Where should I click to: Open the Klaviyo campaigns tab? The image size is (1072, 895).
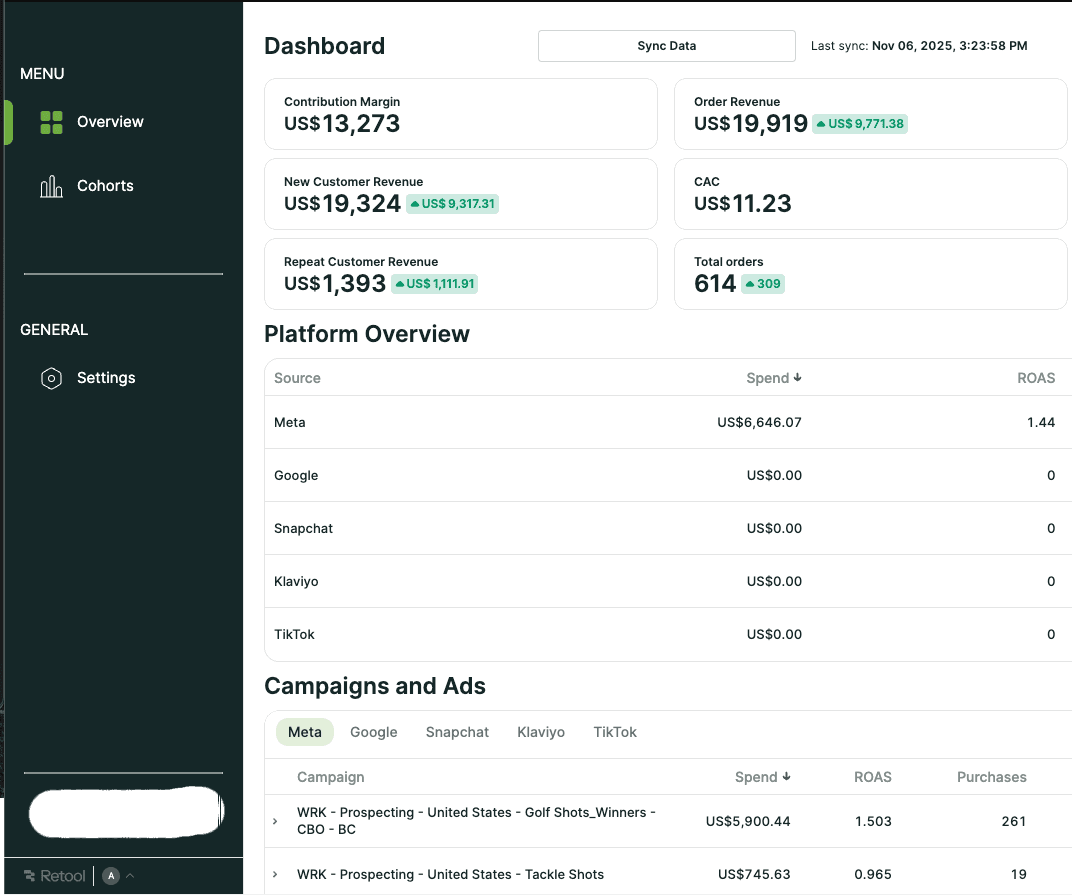coord(540,732)
